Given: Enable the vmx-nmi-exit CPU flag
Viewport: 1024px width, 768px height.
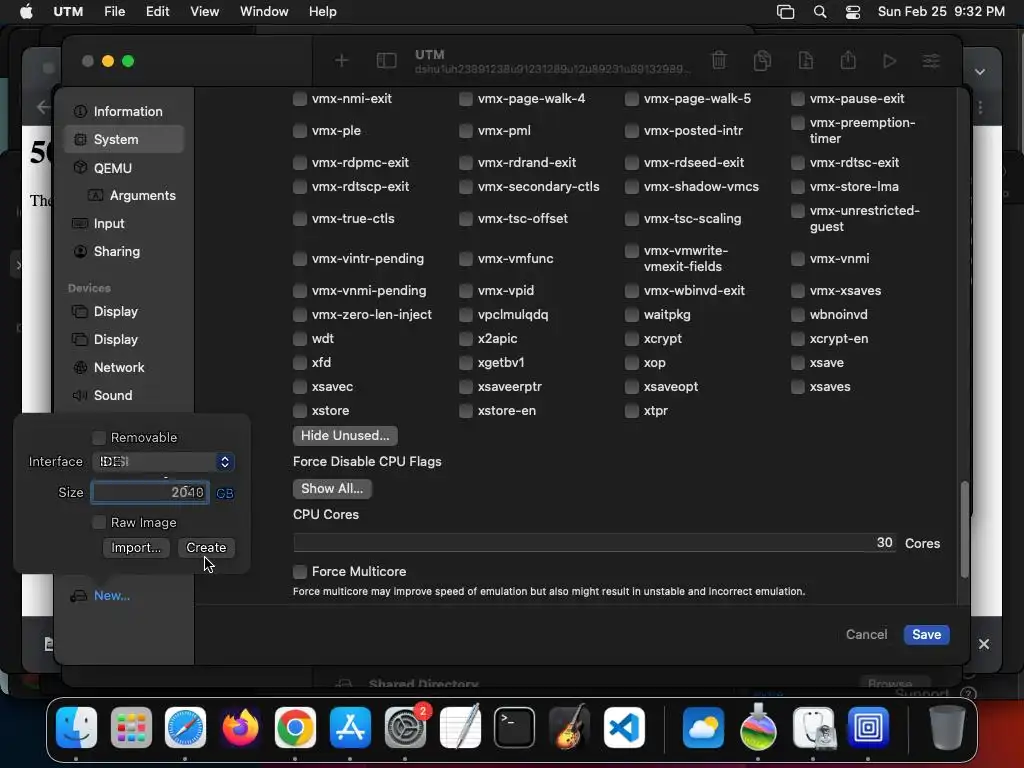Looking at the screenshot, I should click(300, 99).
